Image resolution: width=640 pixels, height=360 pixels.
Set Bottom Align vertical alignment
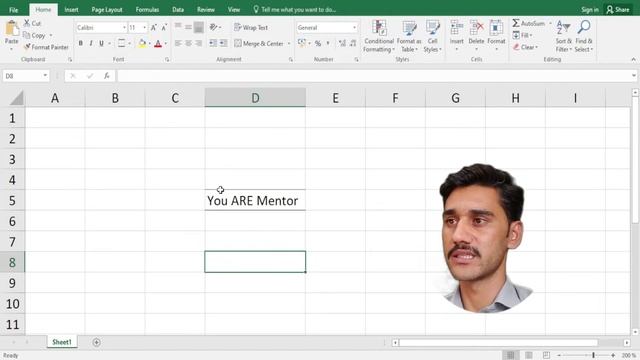[x=199, y=27]
